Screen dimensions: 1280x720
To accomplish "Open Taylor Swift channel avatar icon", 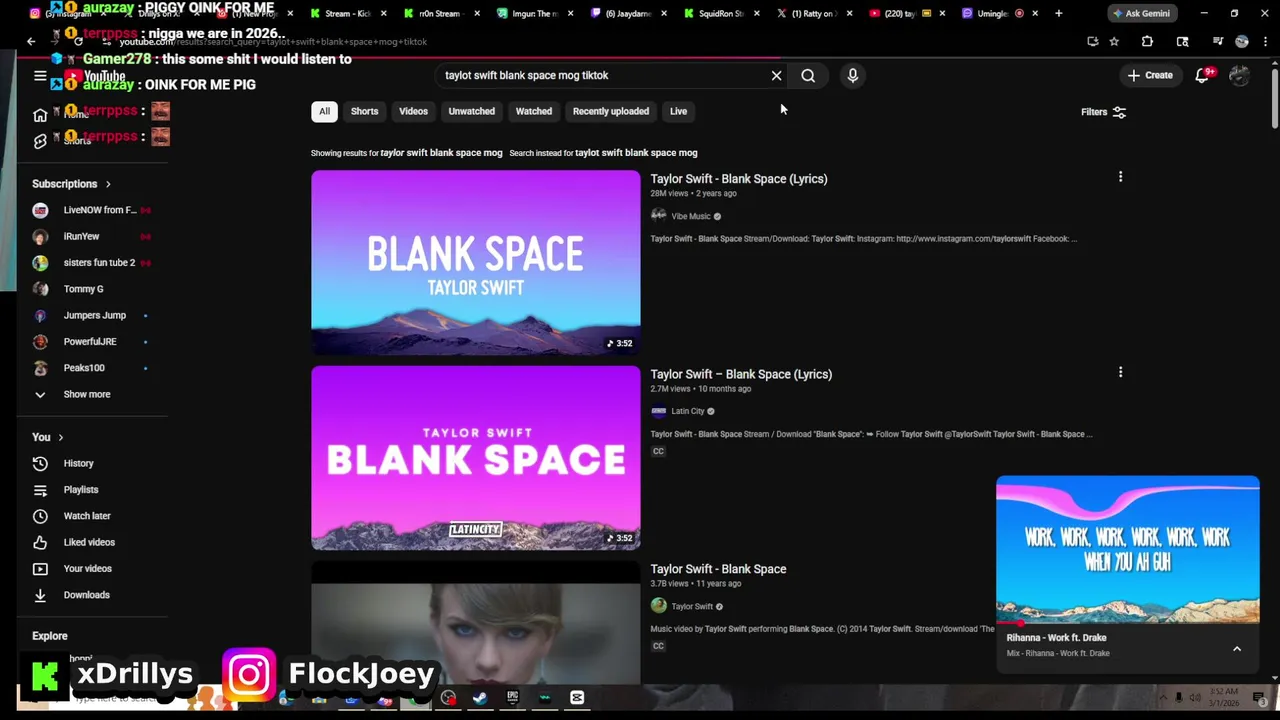I will pos(658,606).
